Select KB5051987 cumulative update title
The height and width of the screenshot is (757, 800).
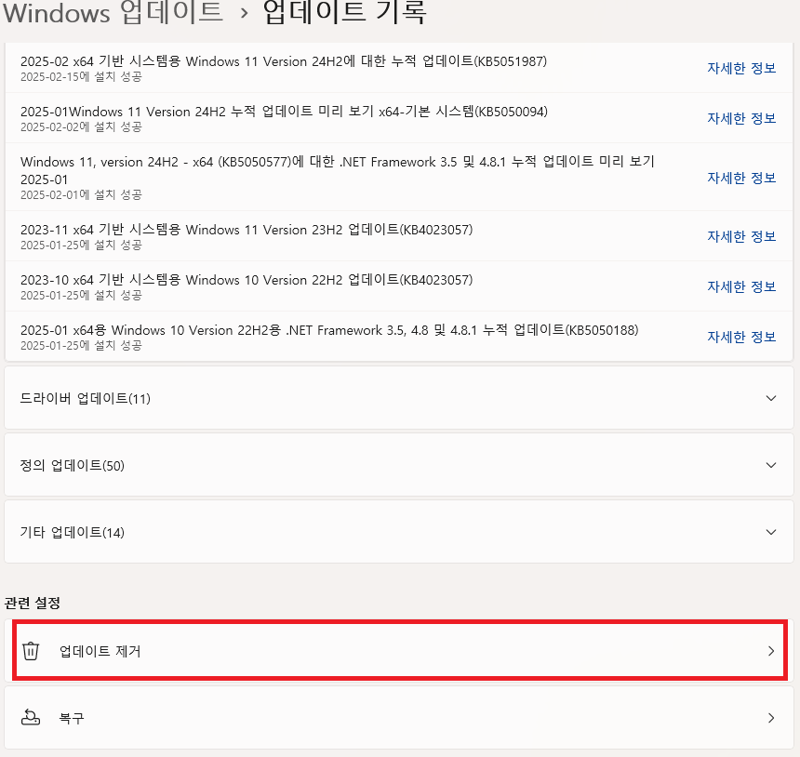point(284,61)
